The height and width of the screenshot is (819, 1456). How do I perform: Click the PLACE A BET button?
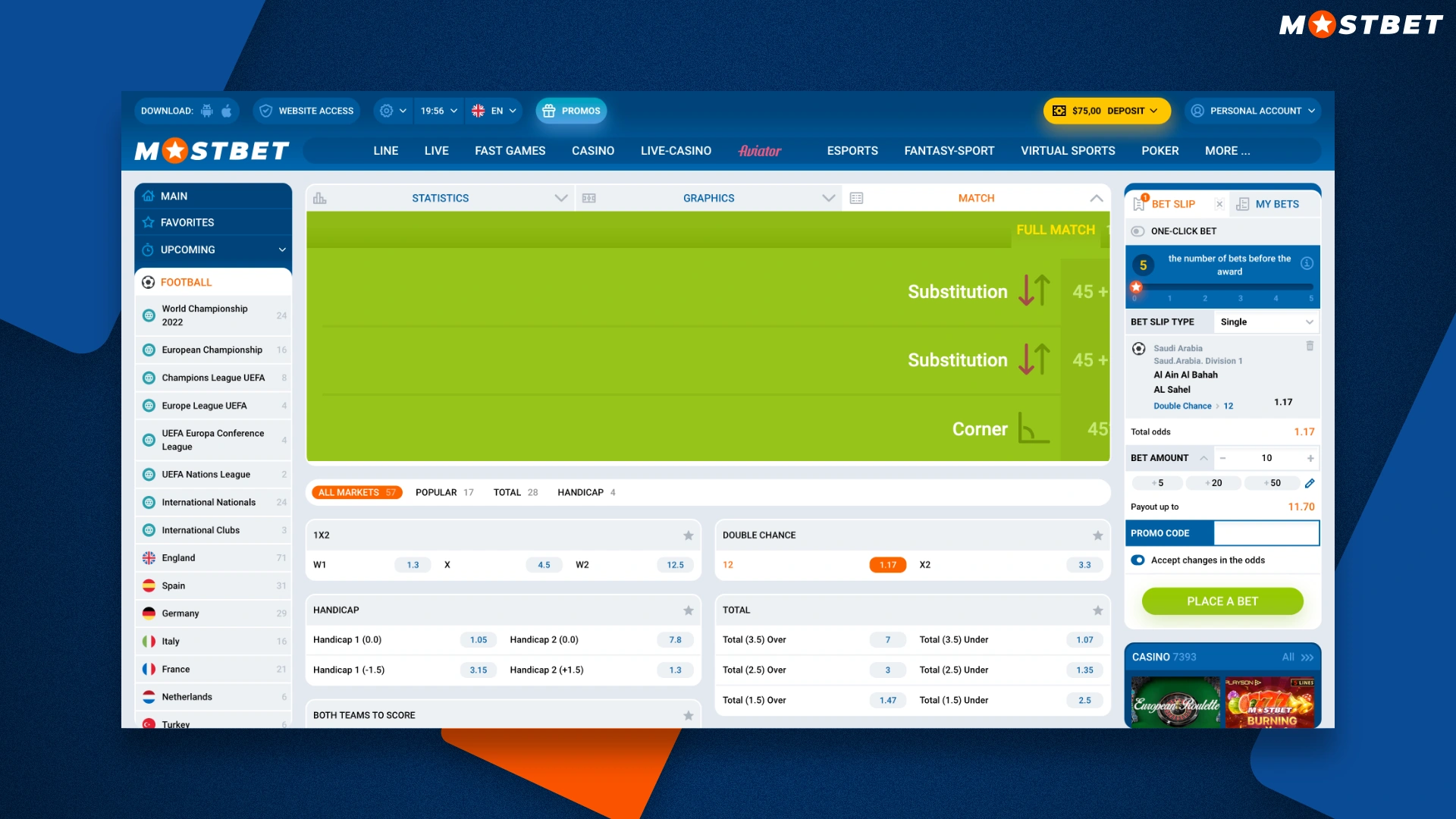pyautogui.click(x=1222, y=600)
